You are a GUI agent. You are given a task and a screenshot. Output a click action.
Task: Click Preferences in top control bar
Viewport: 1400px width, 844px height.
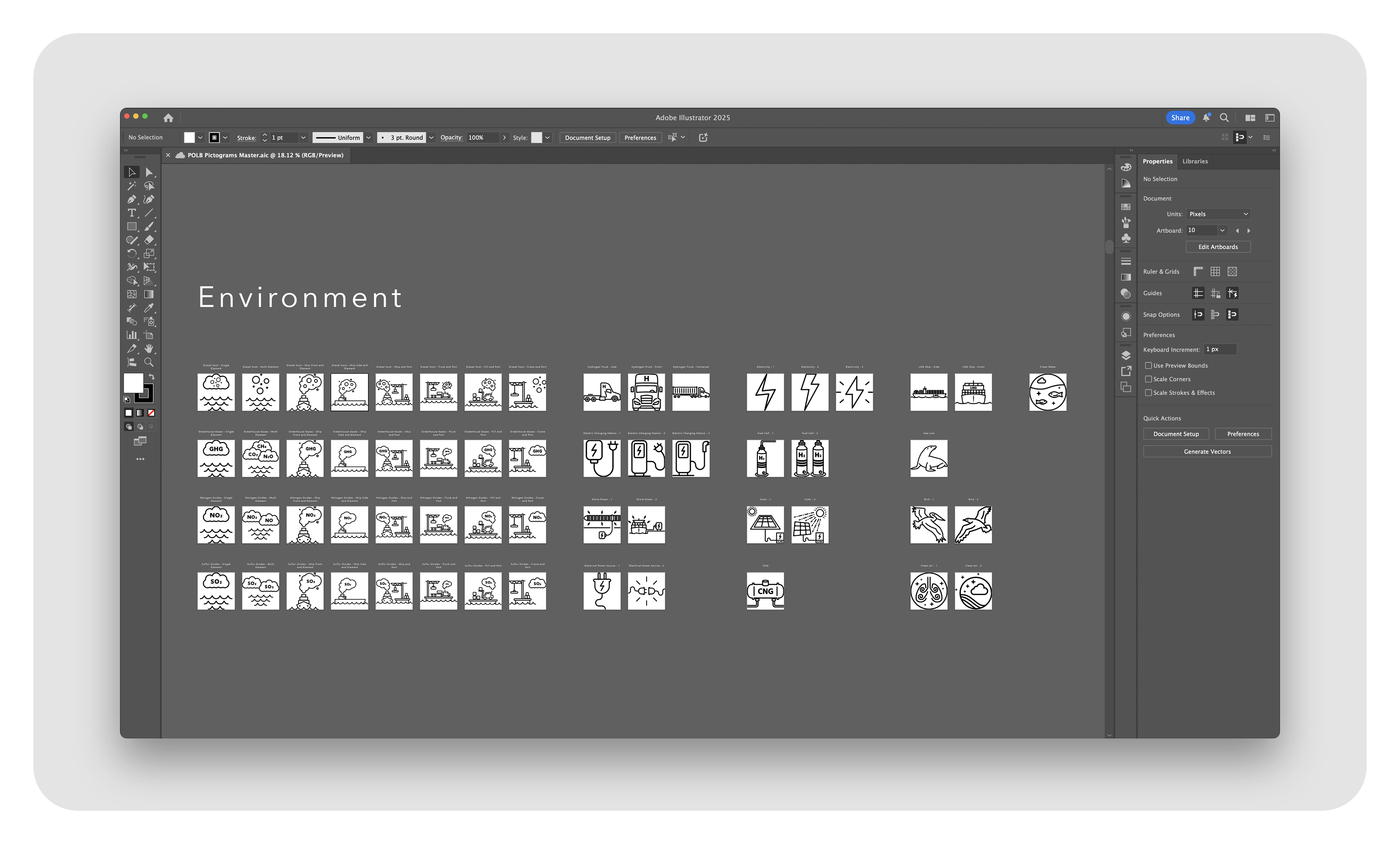coord(640,137)
